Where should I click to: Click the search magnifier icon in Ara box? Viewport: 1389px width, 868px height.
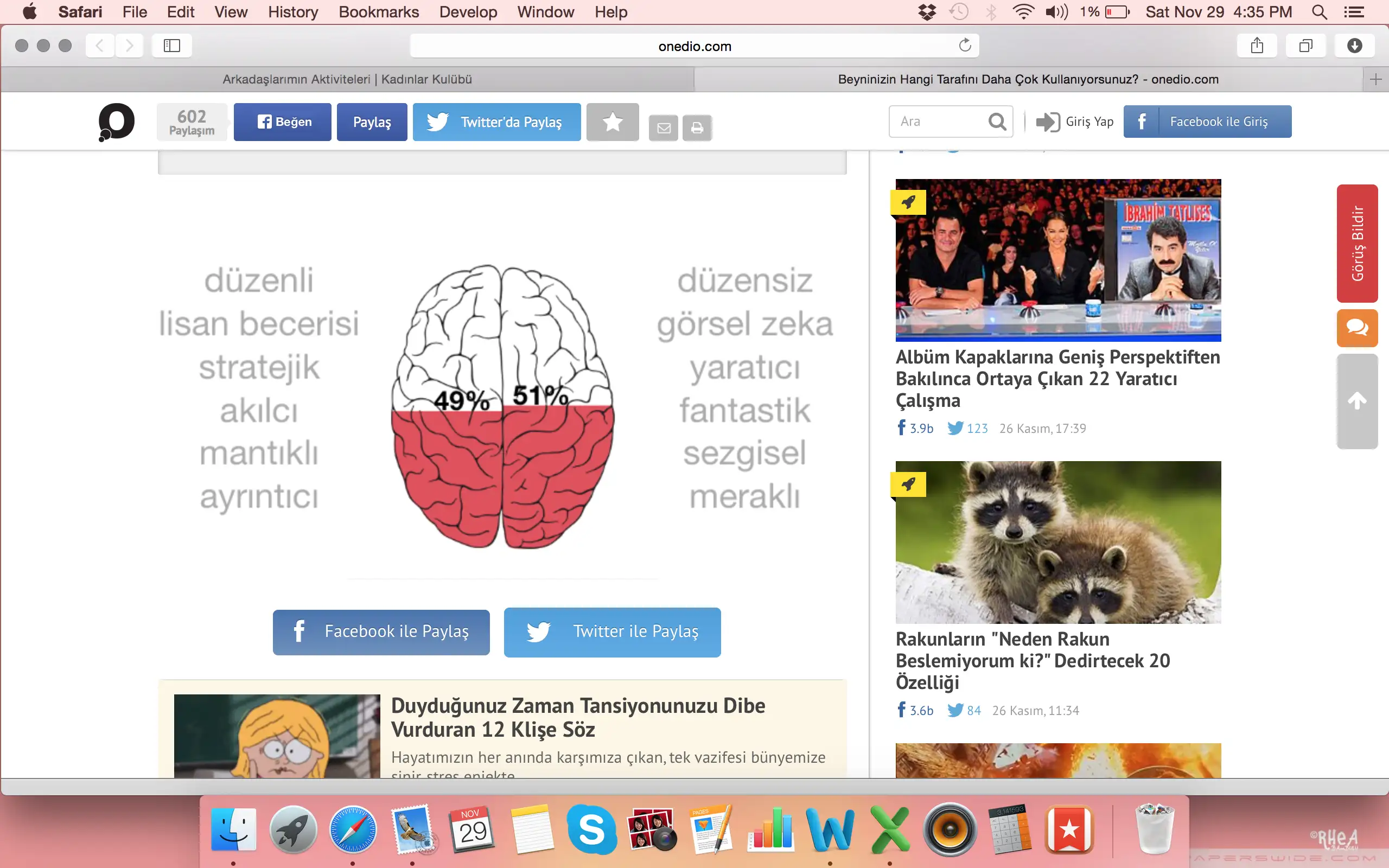pyautogui.click(x=997, y=121)
